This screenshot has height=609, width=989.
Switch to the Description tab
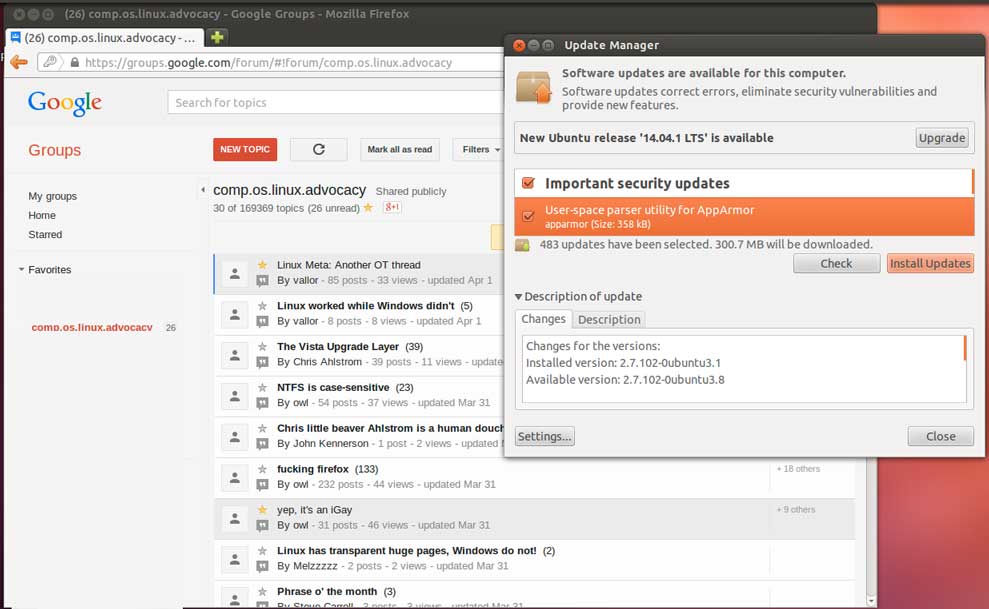pos(608,319)
